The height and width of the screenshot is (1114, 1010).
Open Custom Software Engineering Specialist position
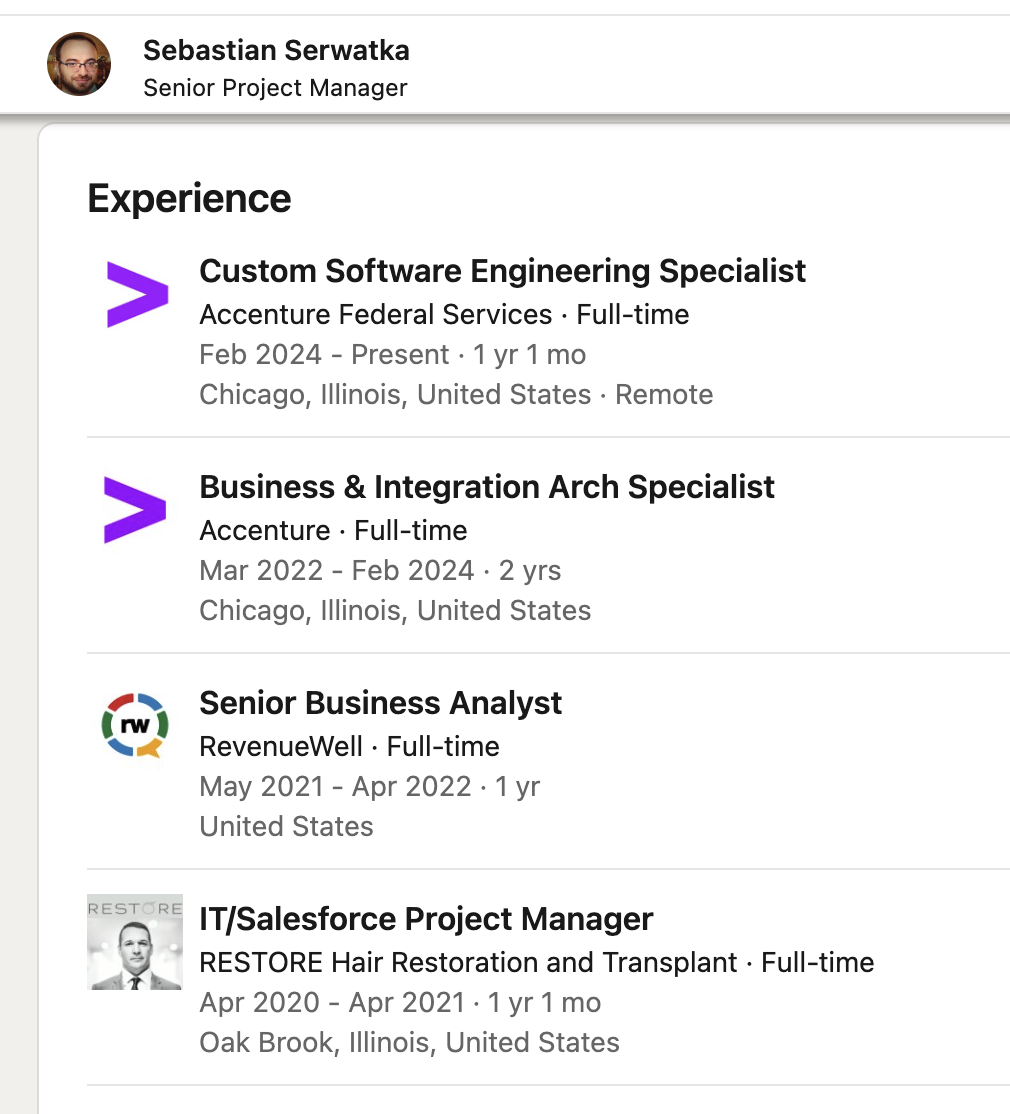(x=502, y=271)
